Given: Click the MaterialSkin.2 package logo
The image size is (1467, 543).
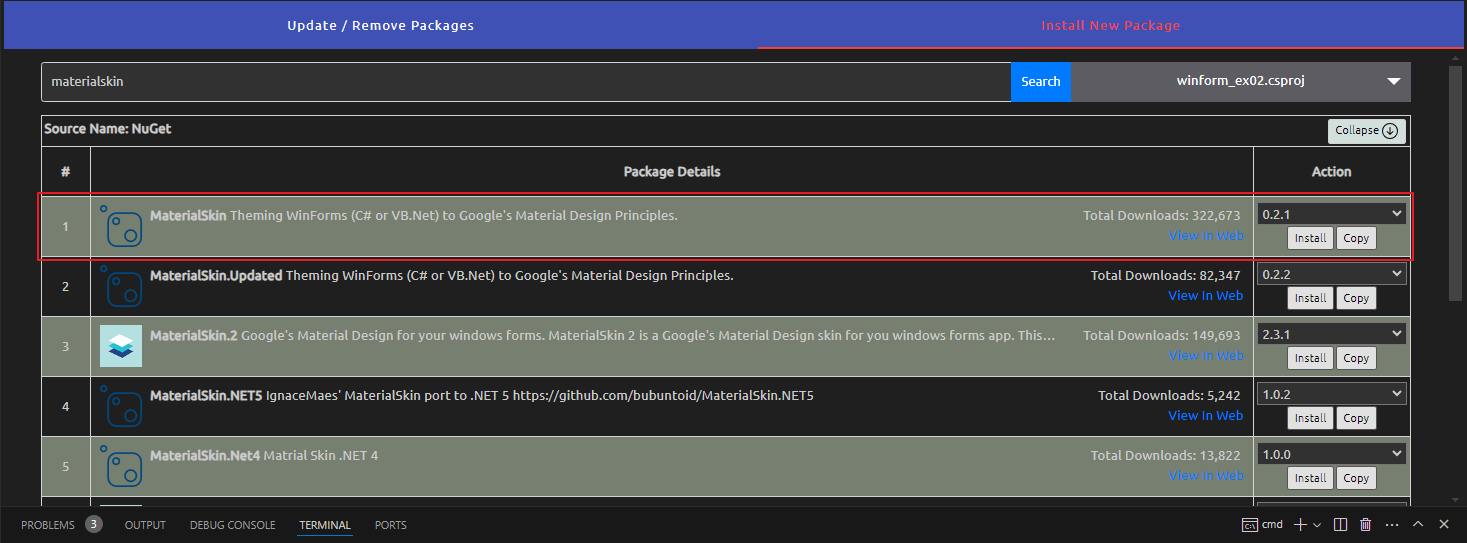Looking at the screenshot, I should pyautogui.click(x=121, y=347).
